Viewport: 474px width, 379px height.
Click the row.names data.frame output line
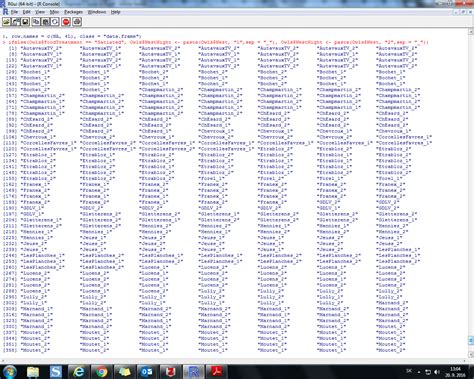coord(72,36)
